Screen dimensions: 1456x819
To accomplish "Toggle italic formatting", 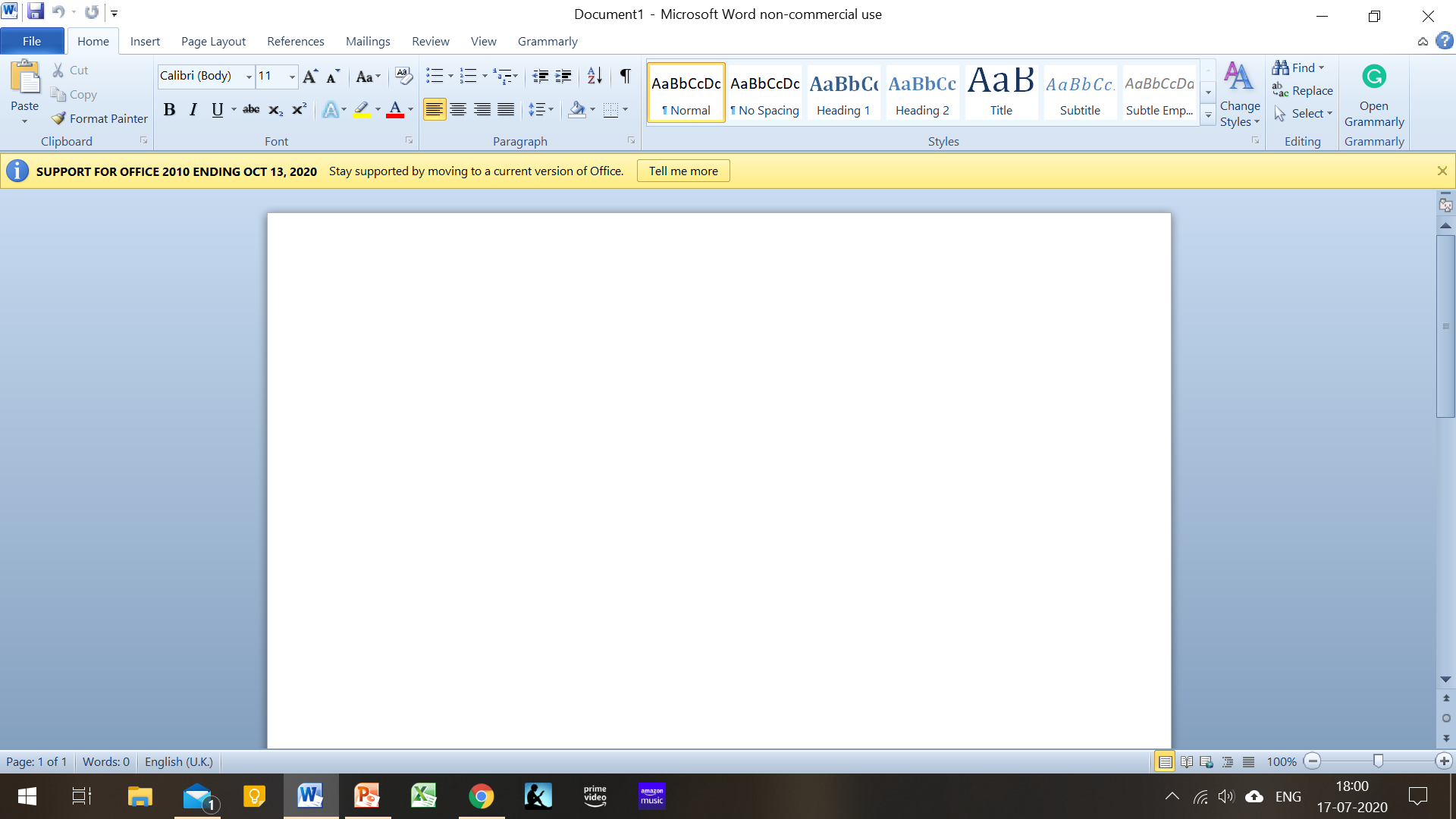I will (x=193, y=110).
